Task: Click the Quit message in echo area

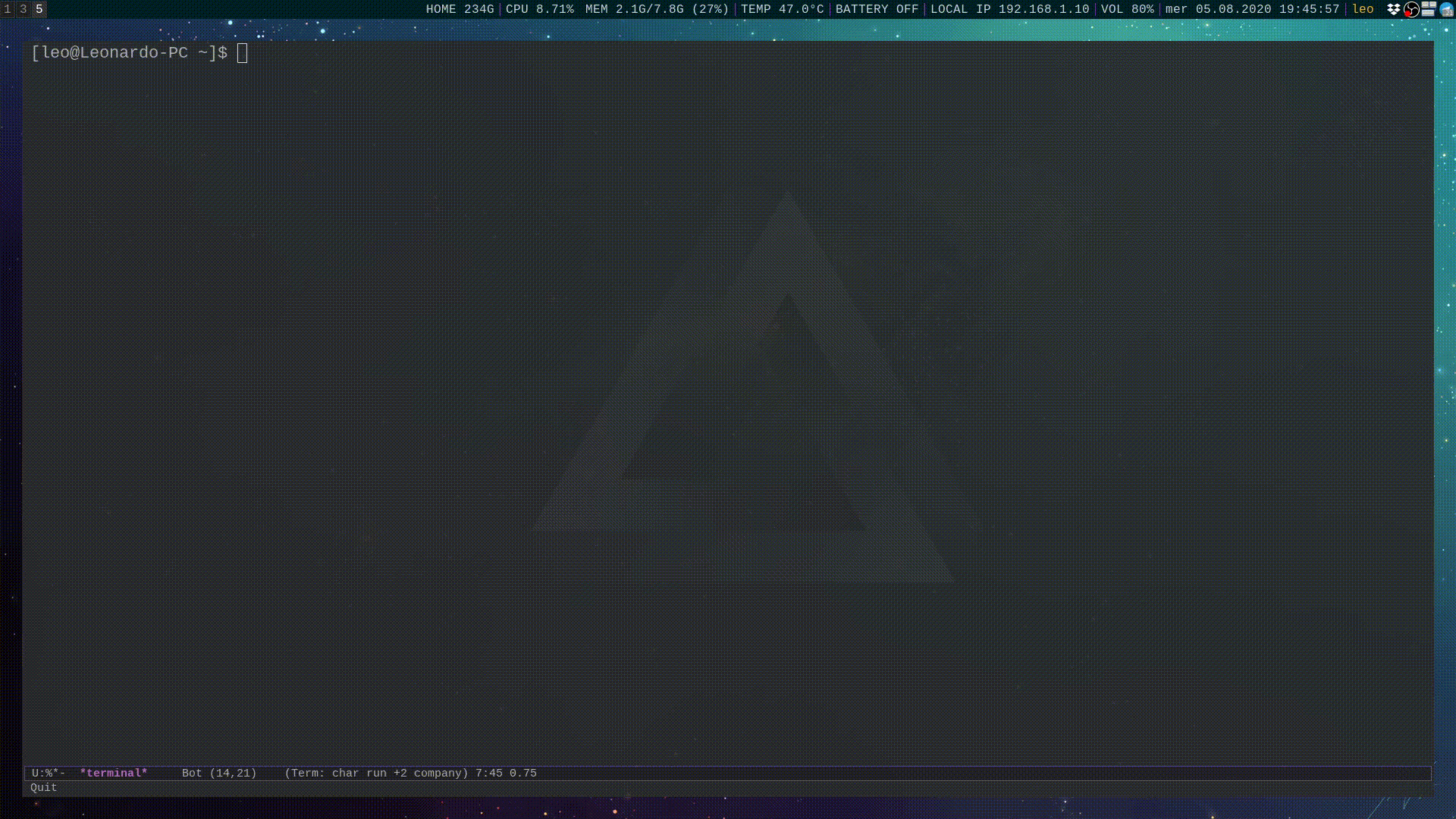Action: point(44,788)
